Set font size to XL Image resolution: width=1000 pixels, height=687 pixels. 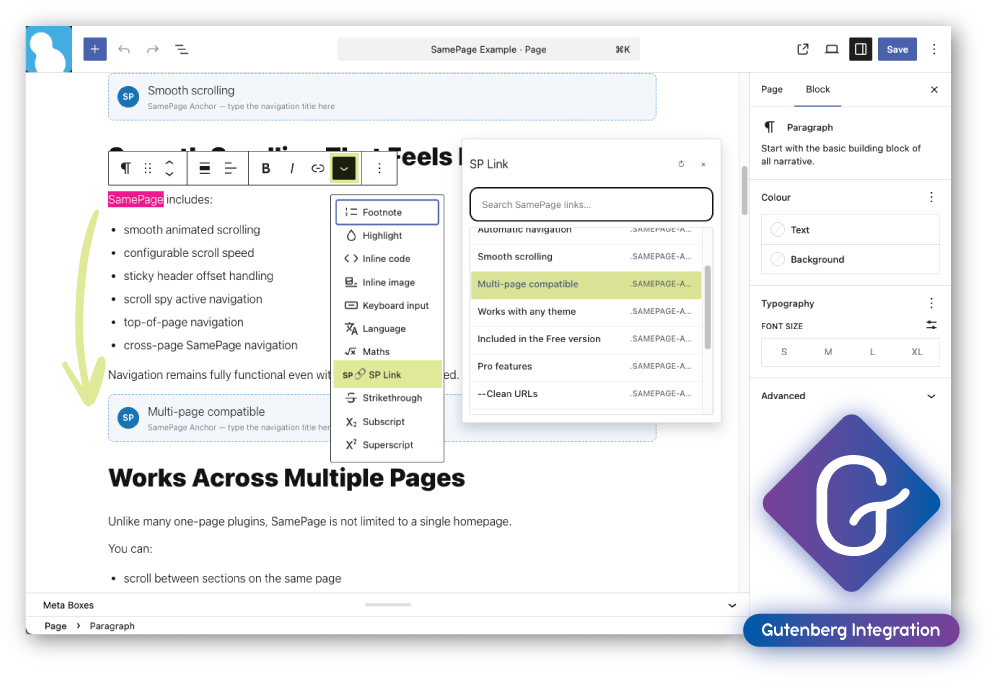[x=916, y=351]
